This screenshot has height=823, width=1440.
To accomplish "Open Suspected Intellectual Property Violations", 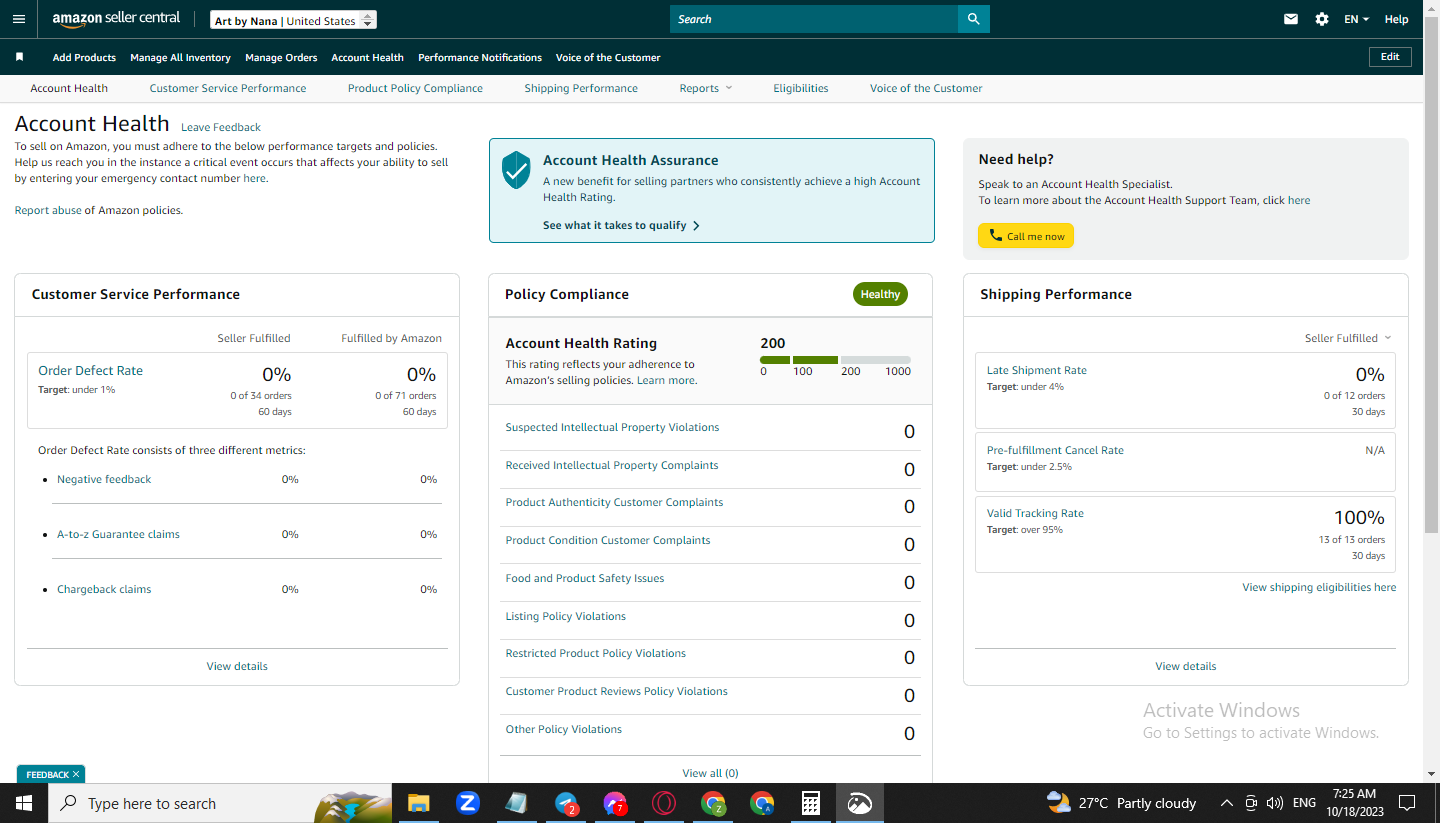I will [612, 427].
